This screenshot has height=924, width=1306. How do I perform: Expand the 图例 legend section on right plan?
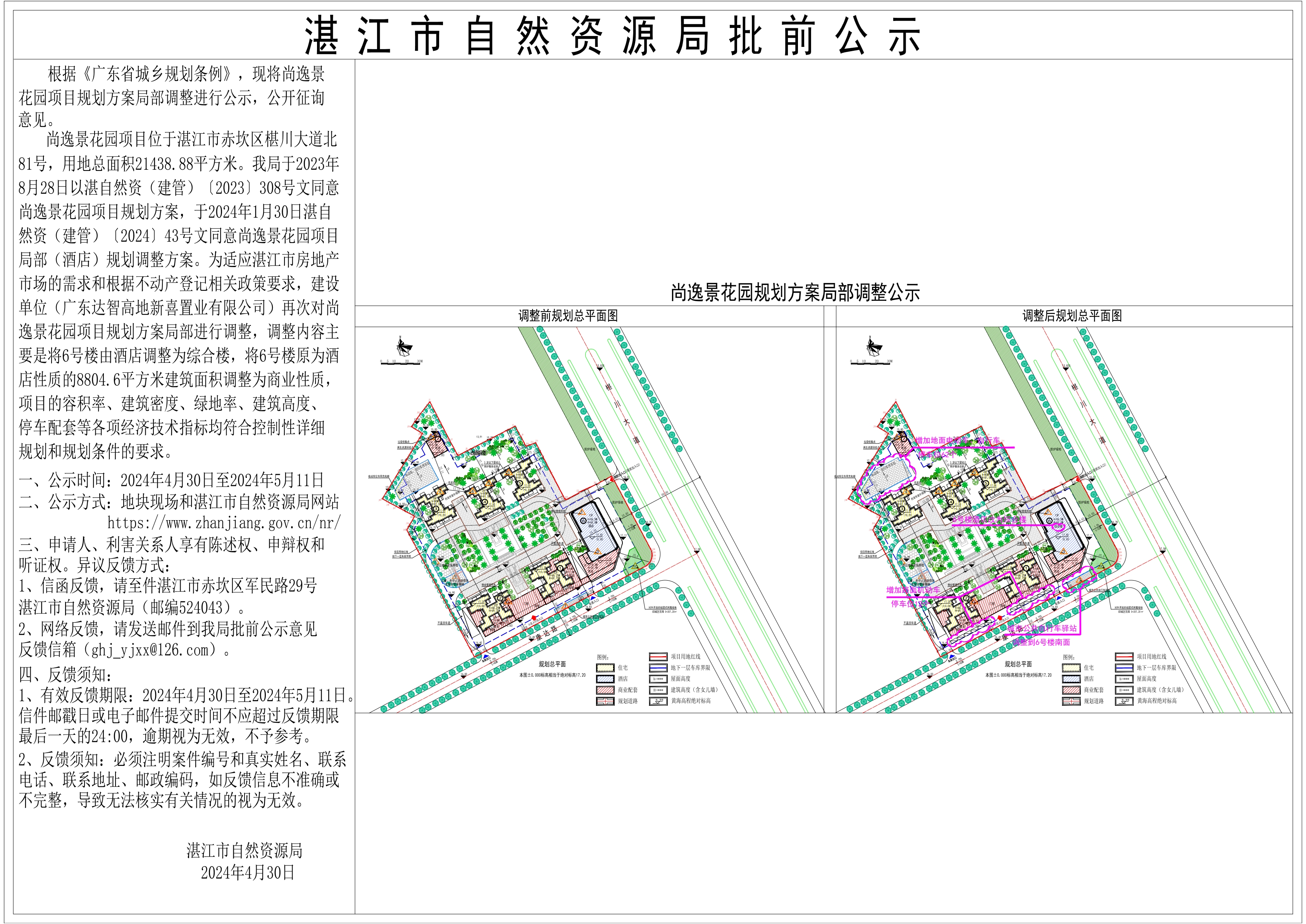(x=1069, y=657)
